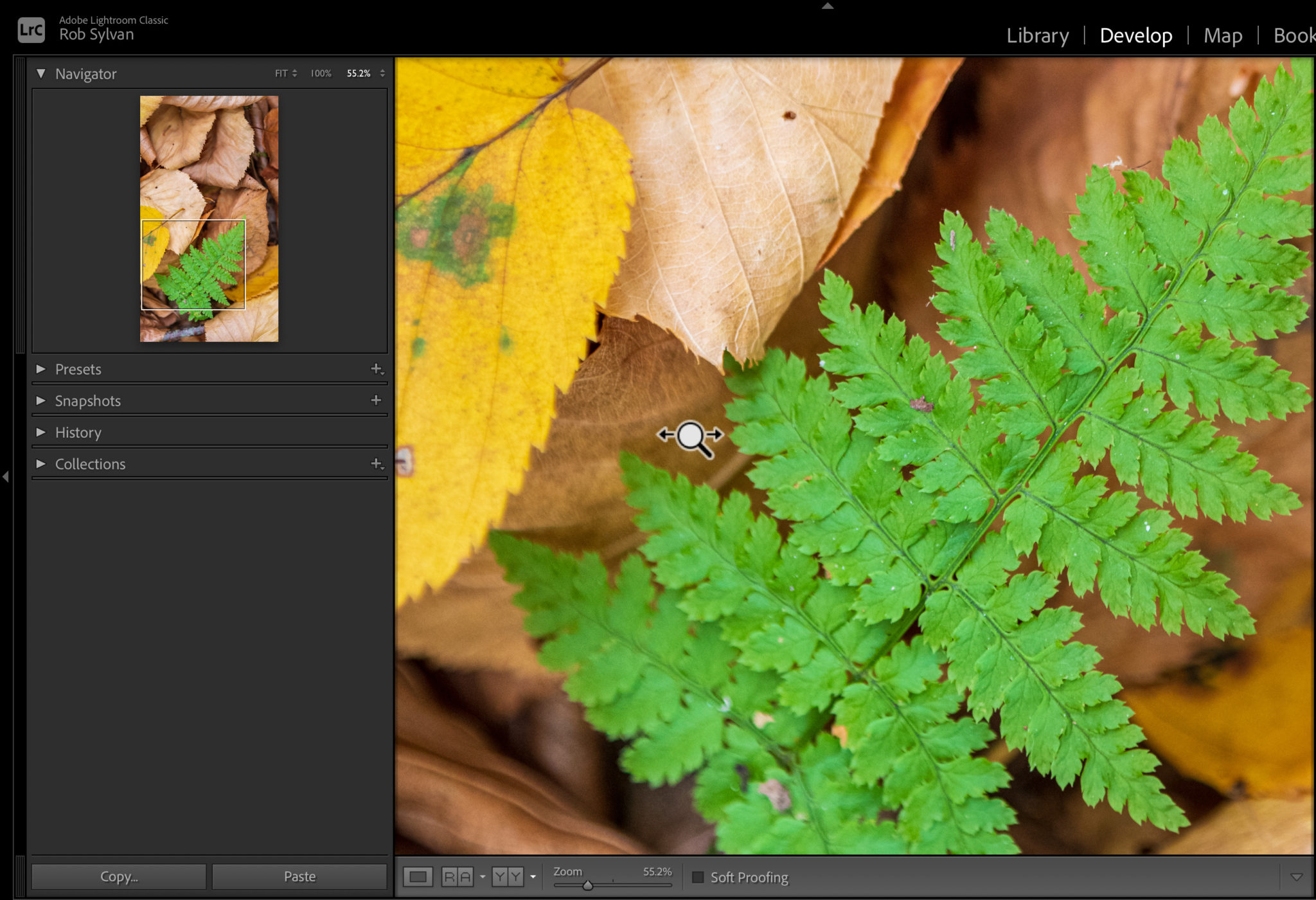This screenshot has height=900, width=1316.
Task: Click the Paste button
Action: 299,876
